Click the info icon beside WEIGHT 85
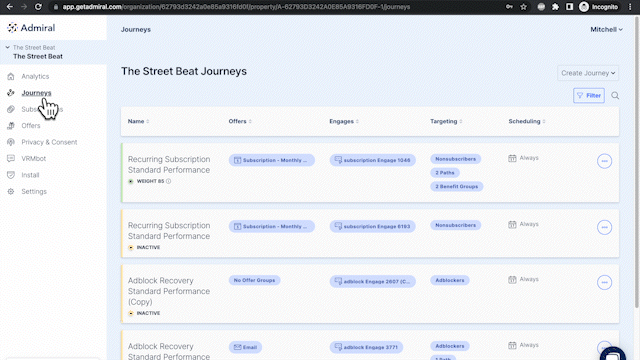This screenshot has width=640, height=360. click(169, 181)
